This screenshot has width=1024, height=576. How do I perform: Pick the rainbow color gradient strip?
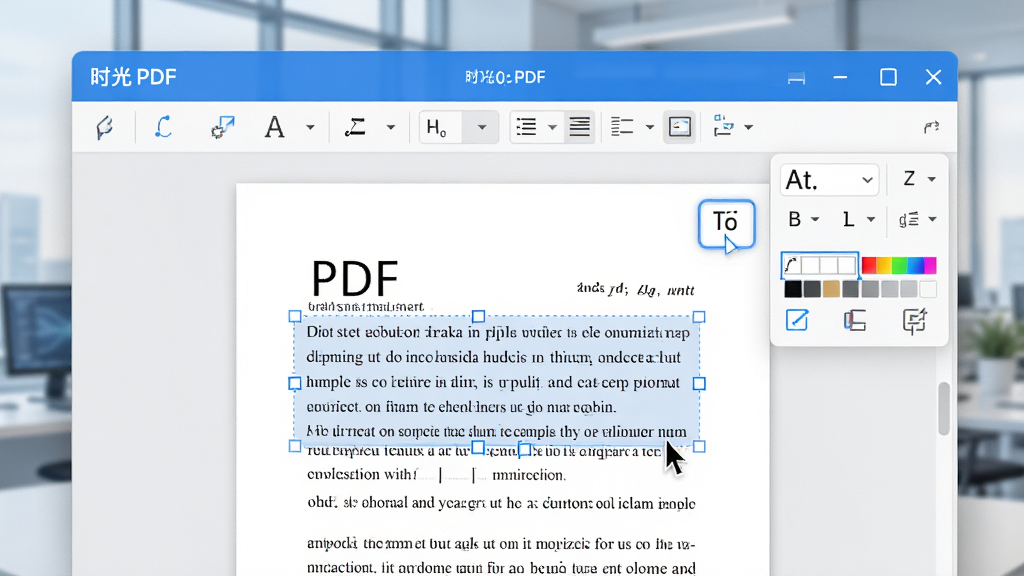click(899, 264)
